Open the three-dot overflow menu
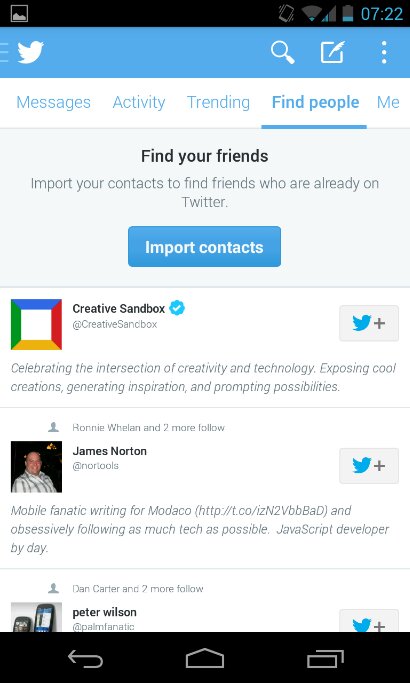Image resolution: width=410 pixels, height=683 pixels. tap(383, 52)
